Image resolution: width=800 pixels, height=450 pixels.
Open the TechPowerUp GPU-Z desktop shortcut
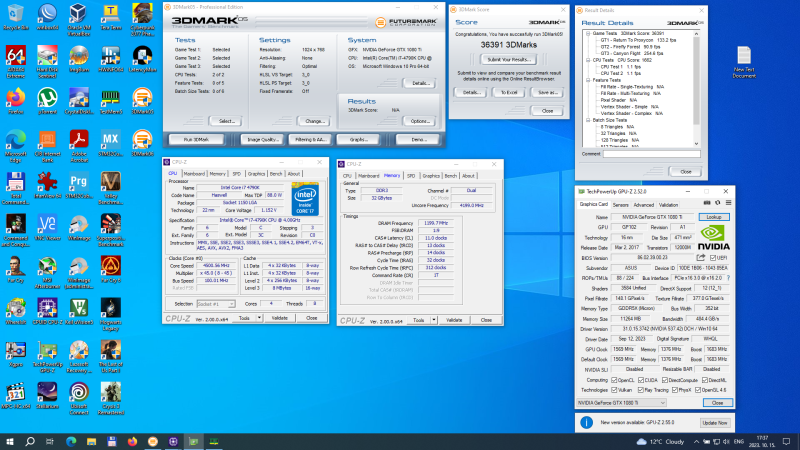[47, 357]
